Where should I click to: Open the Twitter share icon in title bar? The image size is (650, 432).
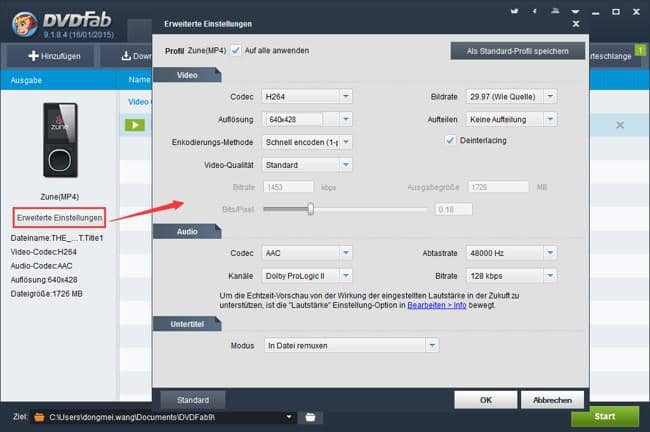pos(514,12)
